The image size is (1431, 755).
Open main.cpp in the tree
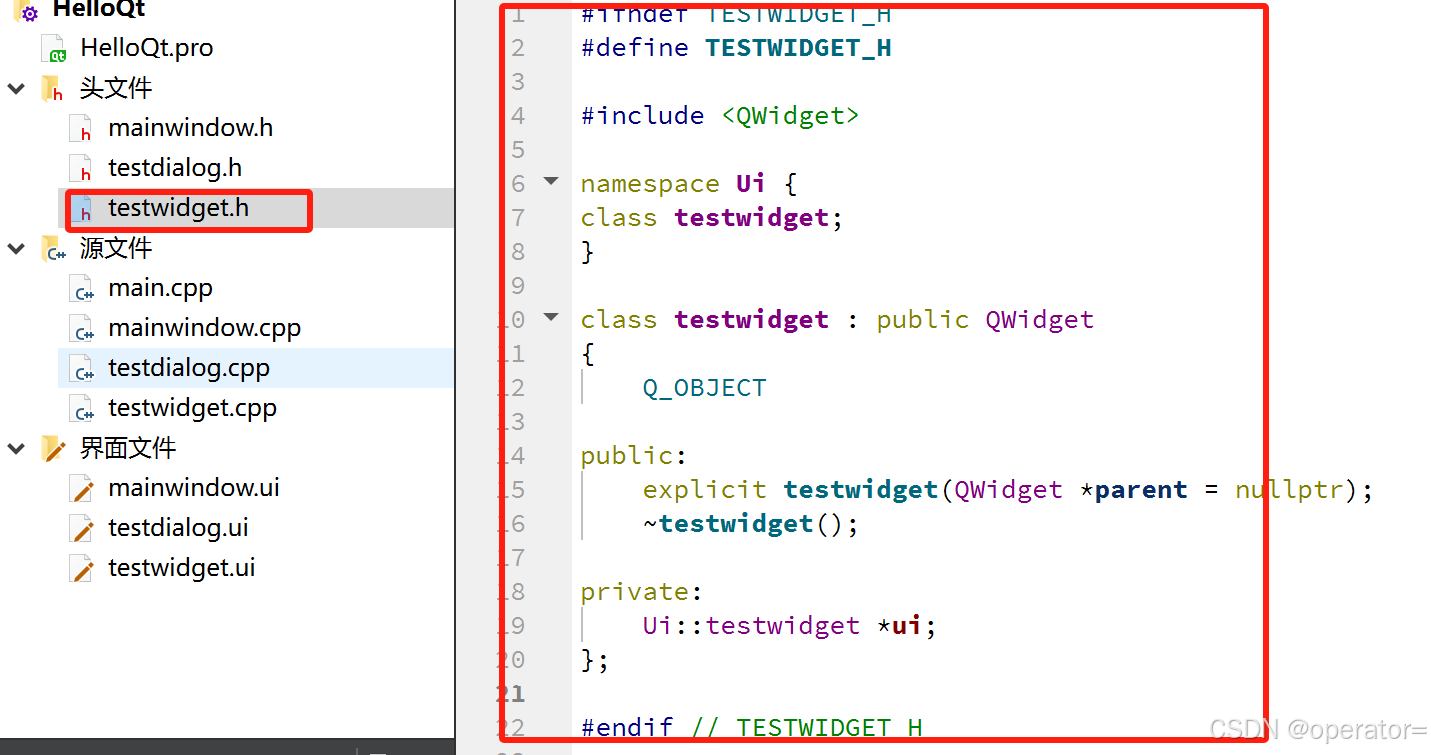161,288
